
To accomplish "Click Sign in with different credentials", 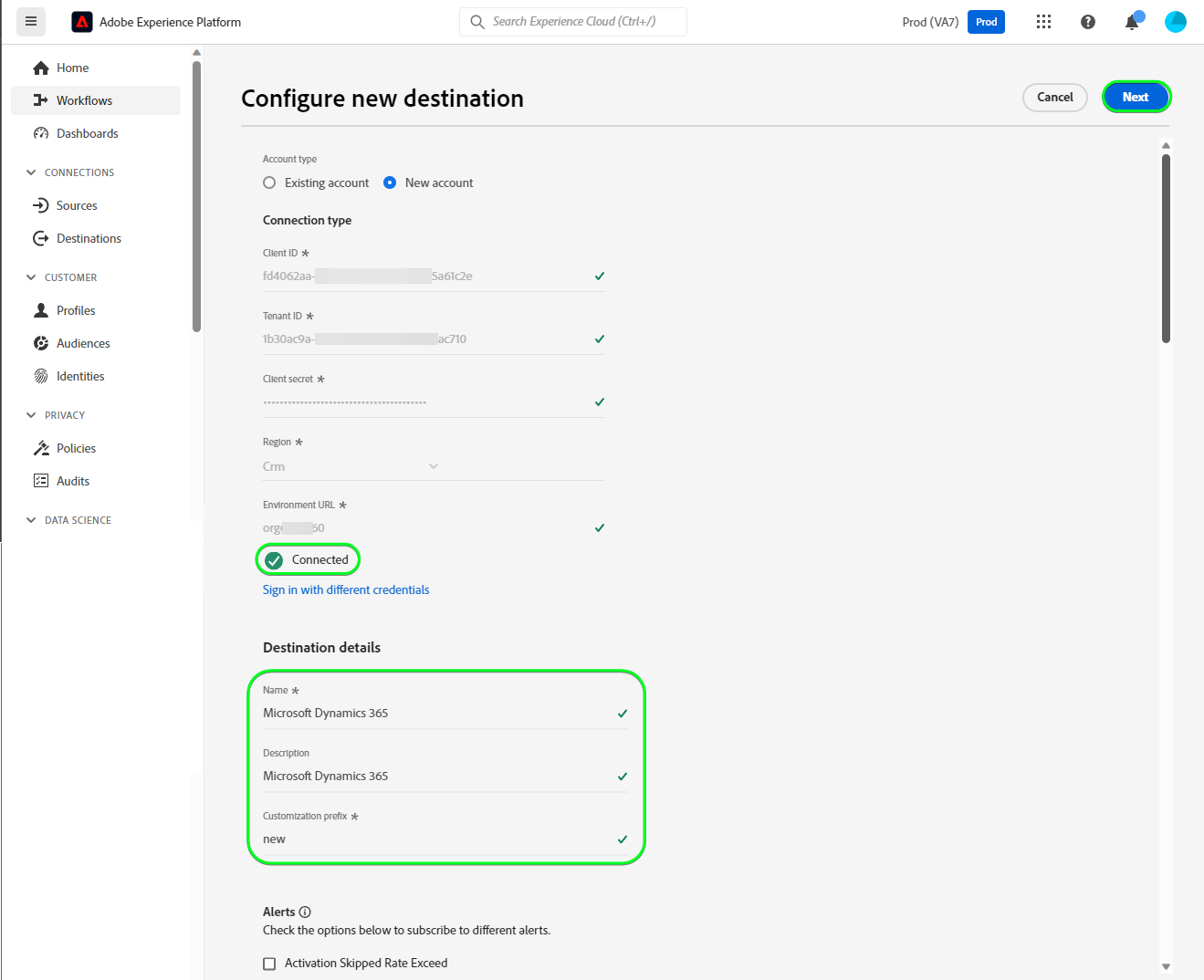I will pyautogui.click(x=346, y=589).
